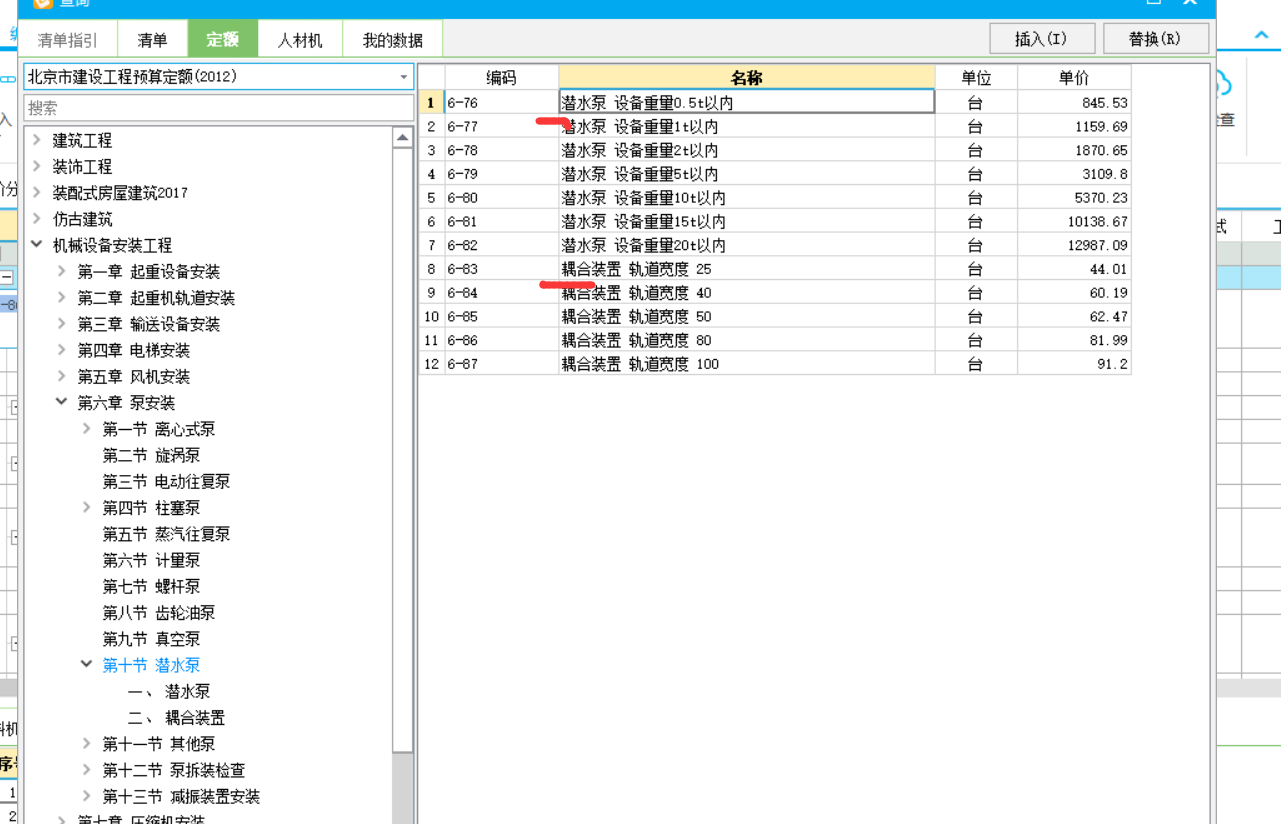
Task: Select 第六节 计量泵
Action: tap(151, 560)
